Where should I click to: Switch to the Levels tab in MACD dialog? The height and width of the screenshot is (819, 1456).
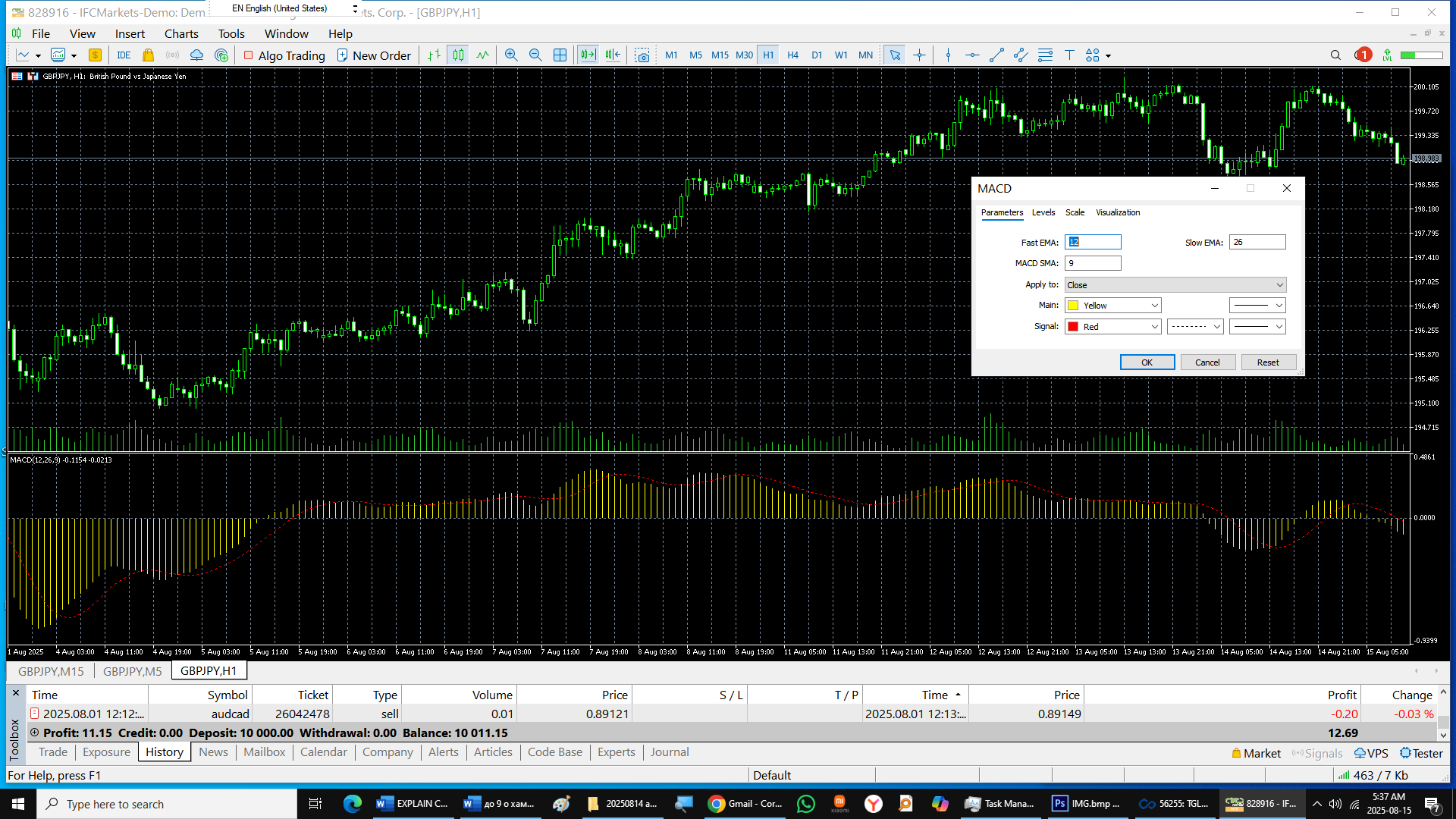tap(1043, 212)
